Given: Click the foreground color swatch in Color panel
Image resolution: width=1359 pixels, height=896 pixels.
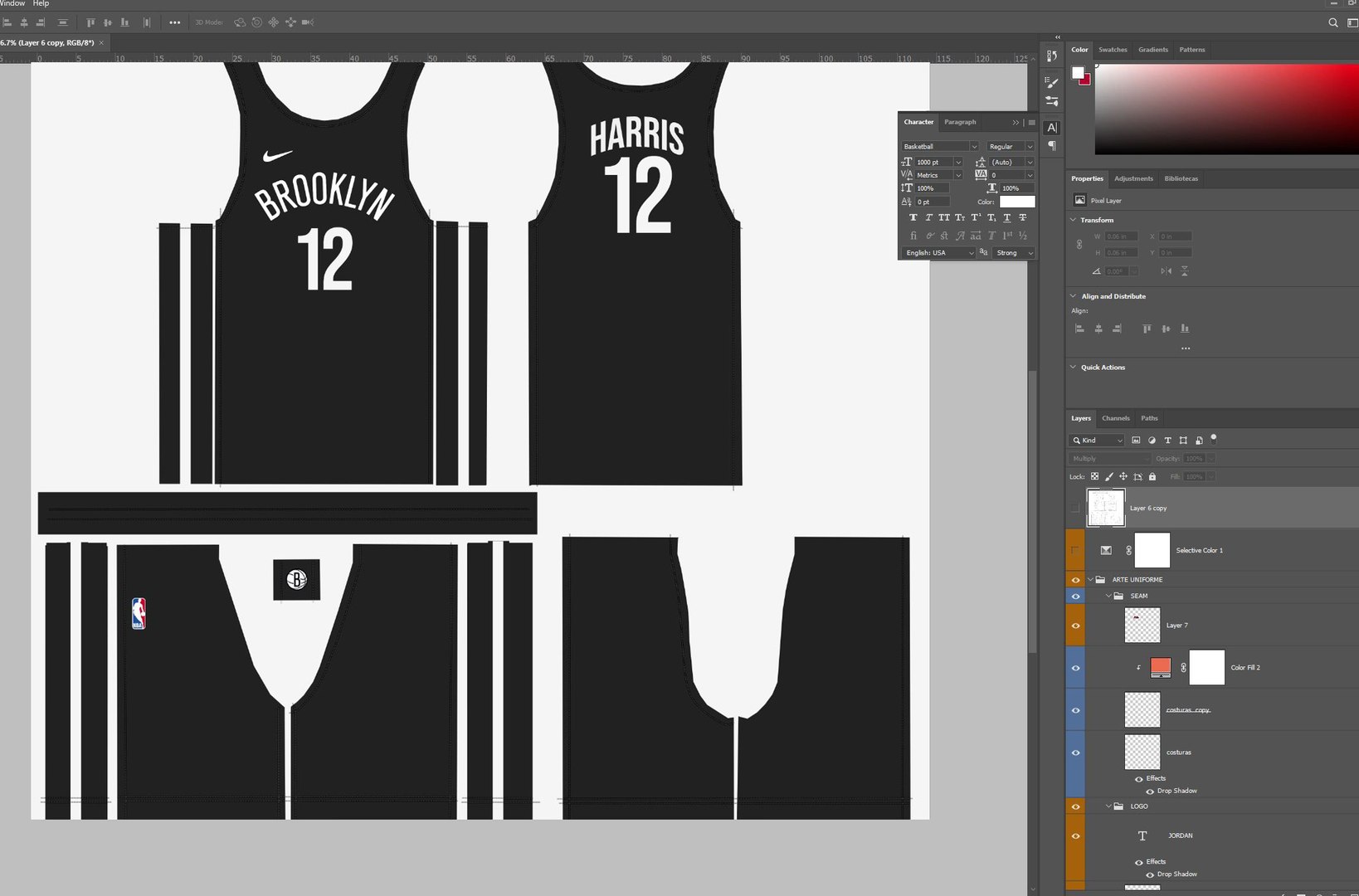Looking at the screenshot, I should pos(1078,73).
